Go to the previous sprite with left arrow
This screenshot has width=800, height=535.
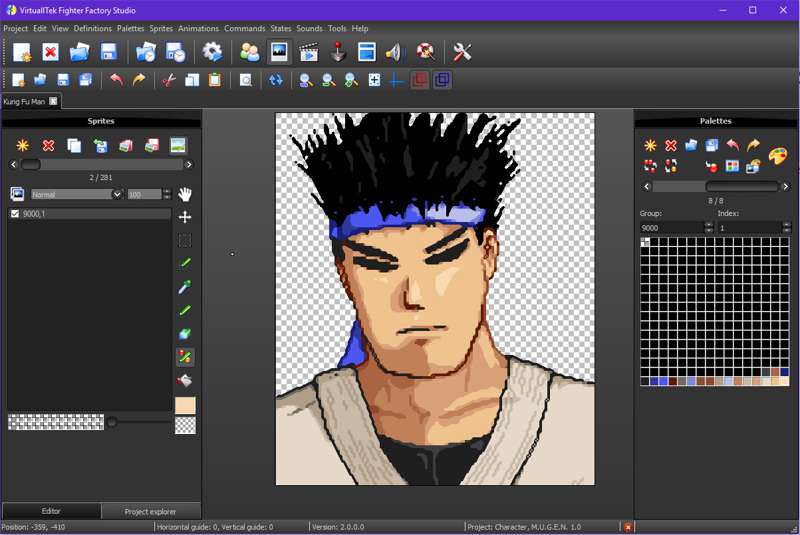pos(14,164)
